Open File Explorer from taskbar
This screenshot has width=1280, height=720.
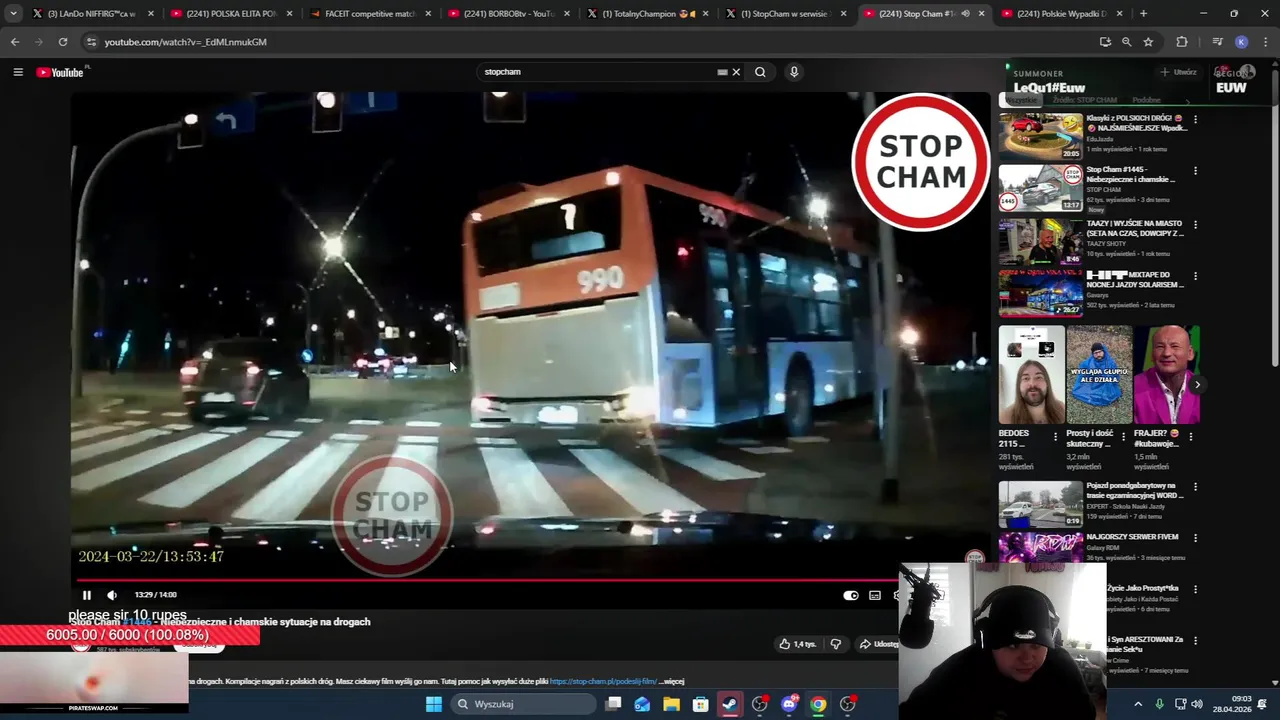[671, 704]
